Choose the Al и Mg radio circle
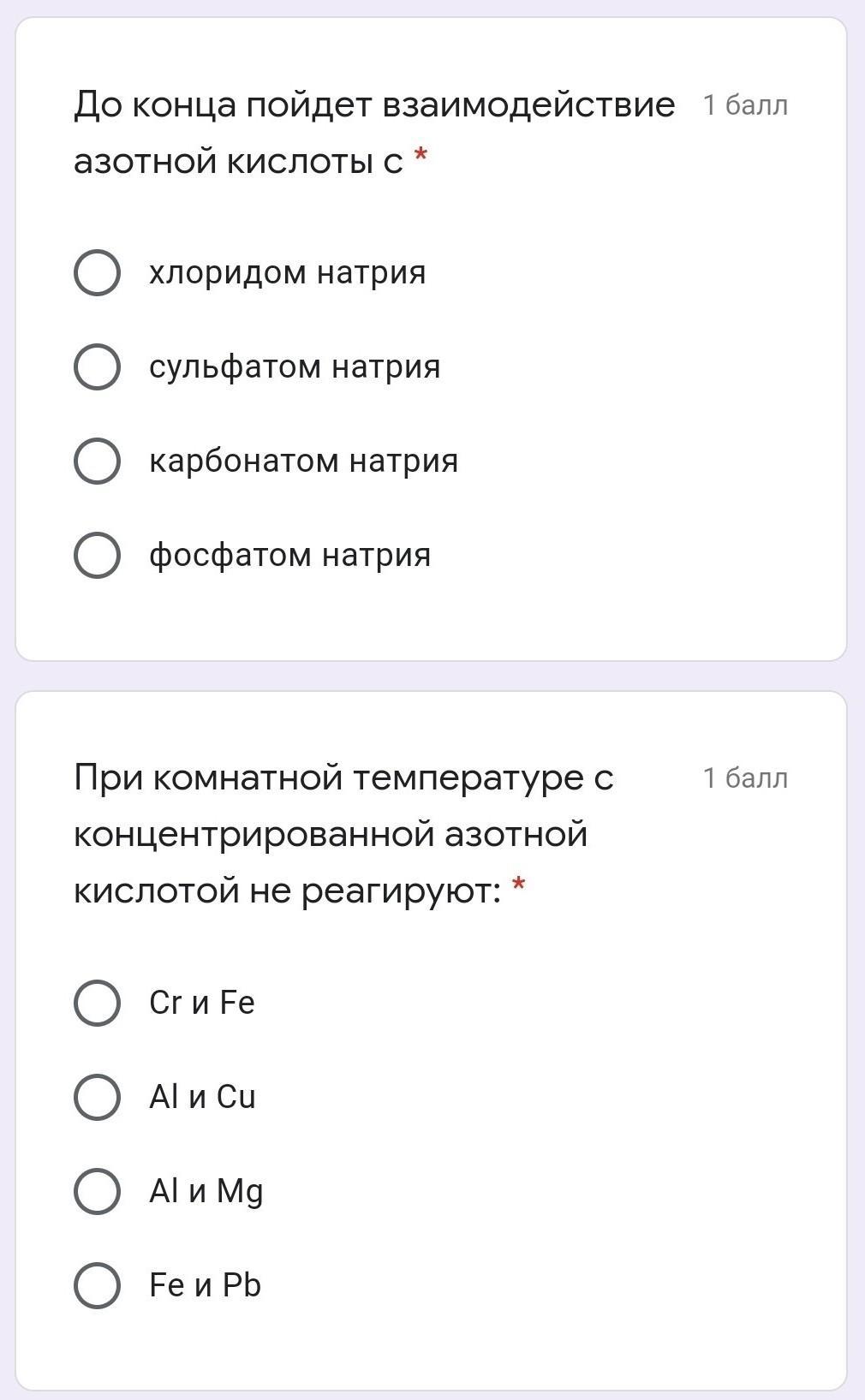This screenshot has height=1400, width=865. pyautogui.click(x=97, y=1192)
